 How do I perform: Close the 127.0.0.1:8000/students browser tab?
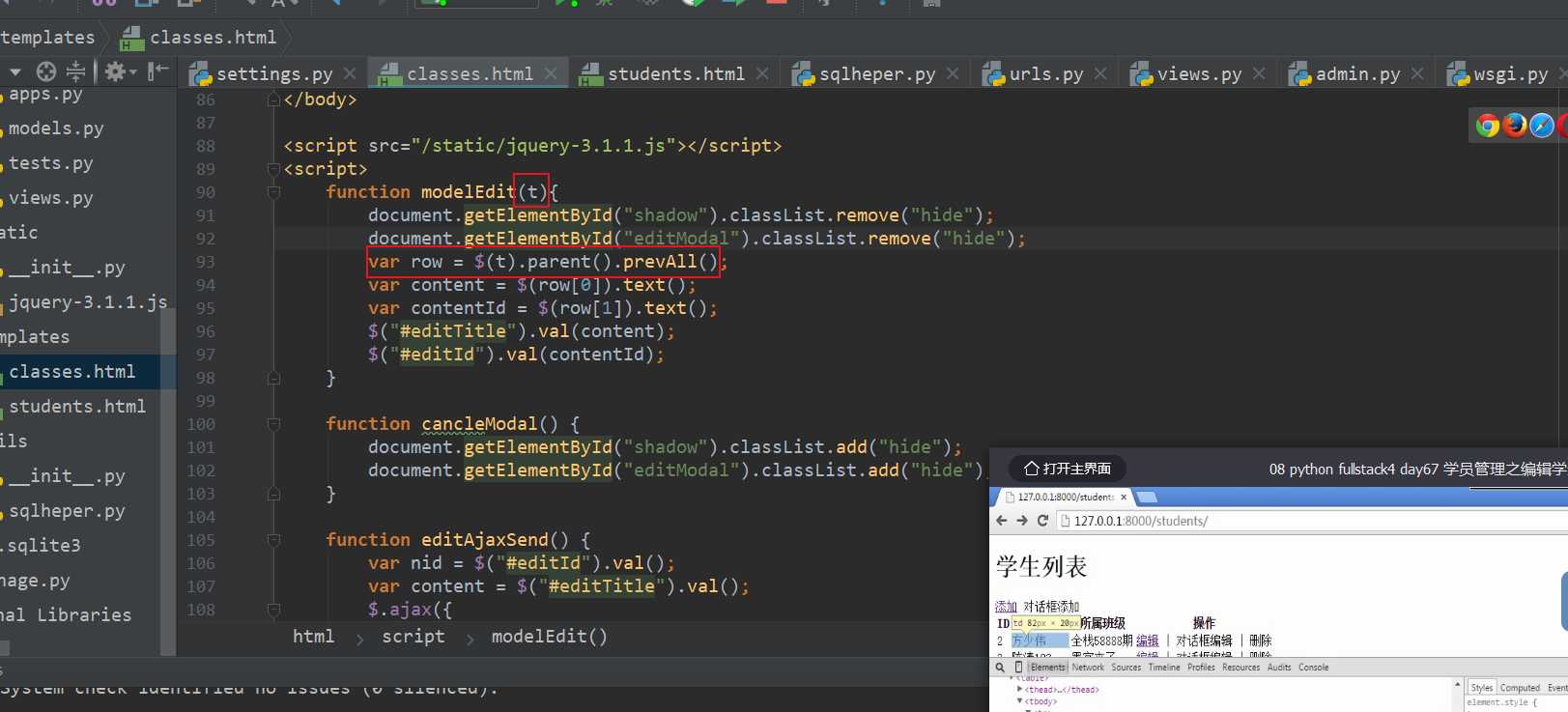point(1124,497)
